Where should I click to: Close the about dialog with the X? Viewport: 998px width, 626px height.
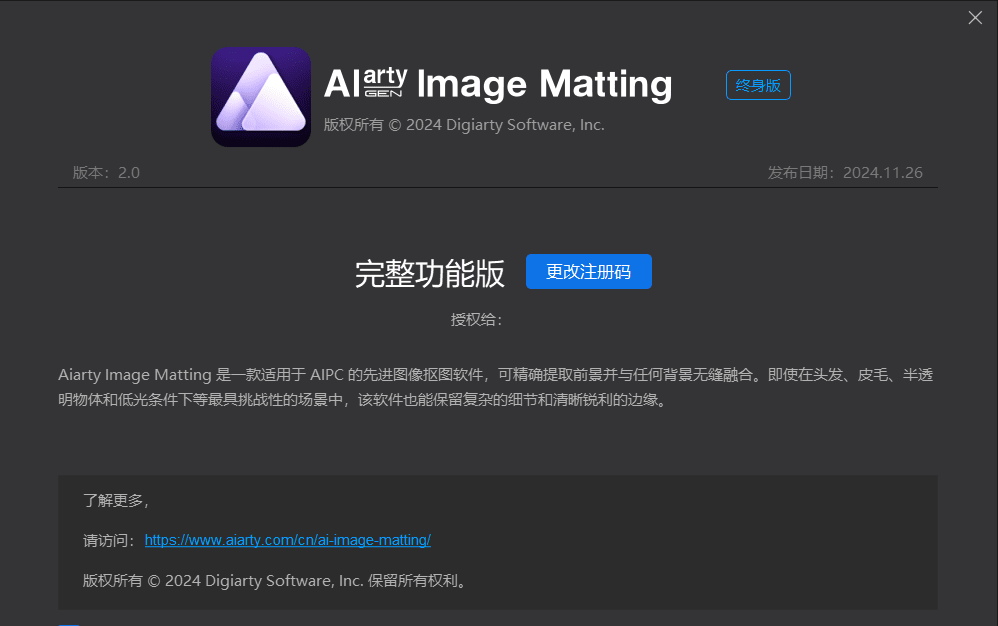click(975, 17)
